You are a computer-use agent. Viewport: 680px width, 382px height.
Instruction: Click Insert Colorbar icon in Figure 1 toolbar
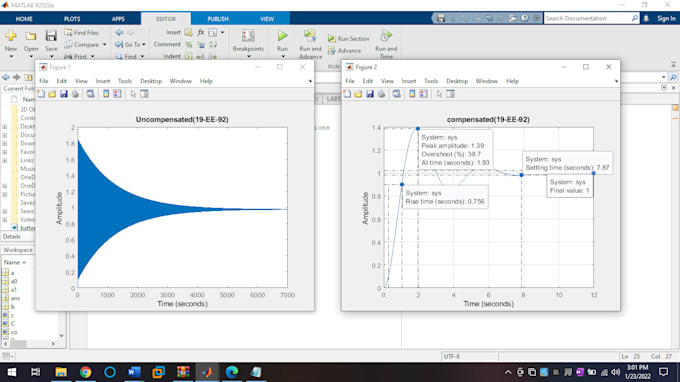[x=106, y=94]
